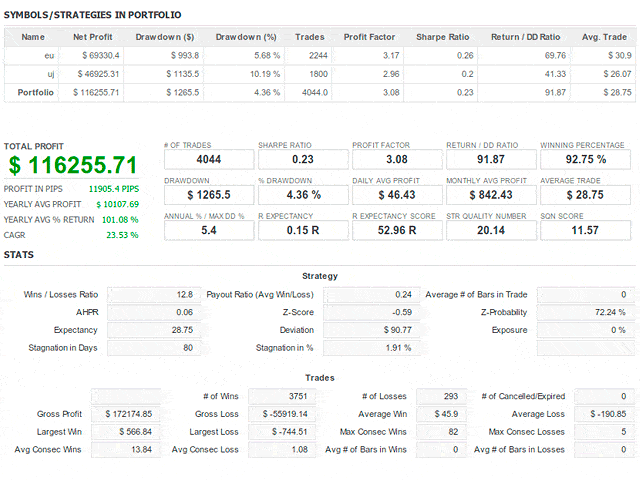Click the Max Consec Wins field 82
The height and width of the screenshot is (480, 640).
[441, 432]
